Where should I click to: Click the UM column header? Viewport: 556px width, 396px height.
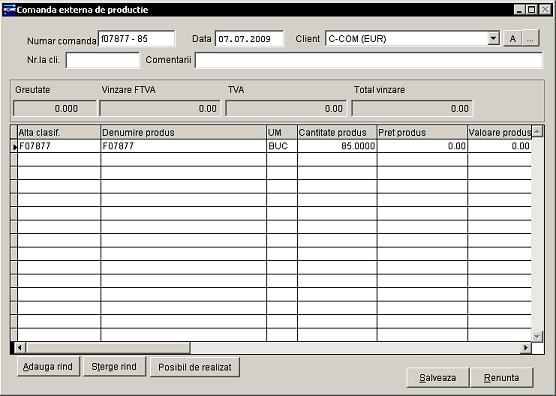point(282,132)
